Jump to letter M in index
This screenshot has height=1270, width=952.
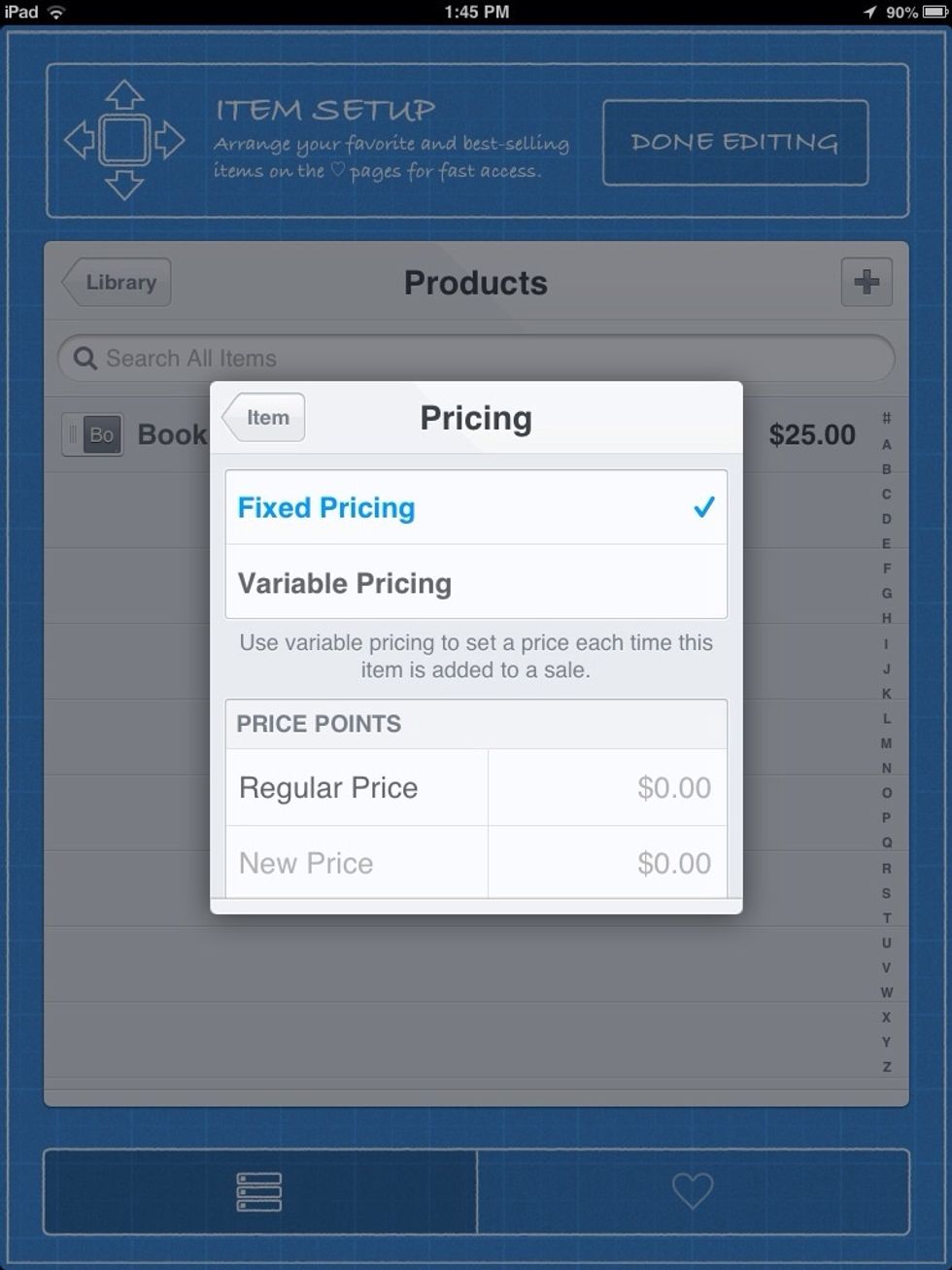tap(886, 743)
